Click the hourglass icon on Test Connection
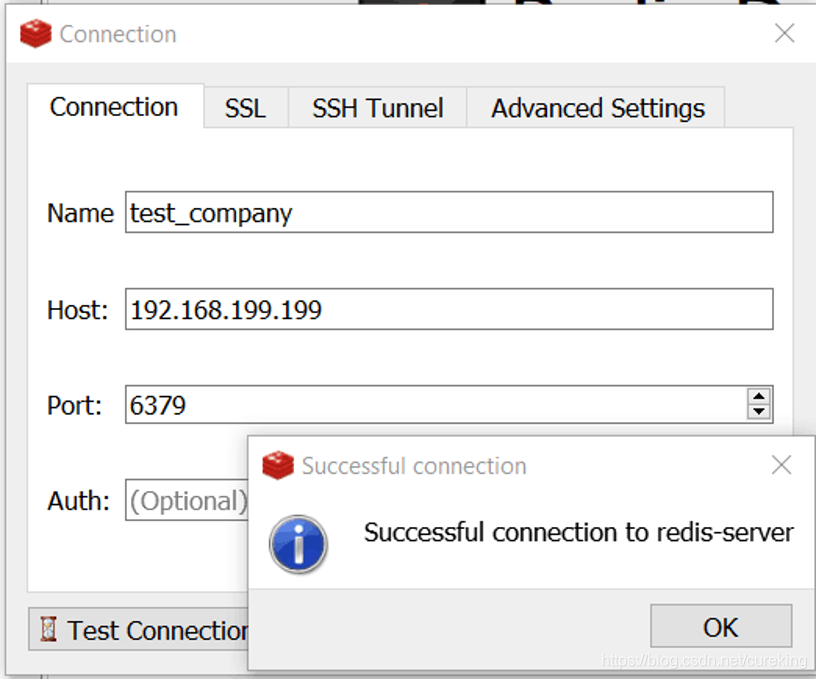This screenshot has width=816, height=679. [x=48, y=629]
